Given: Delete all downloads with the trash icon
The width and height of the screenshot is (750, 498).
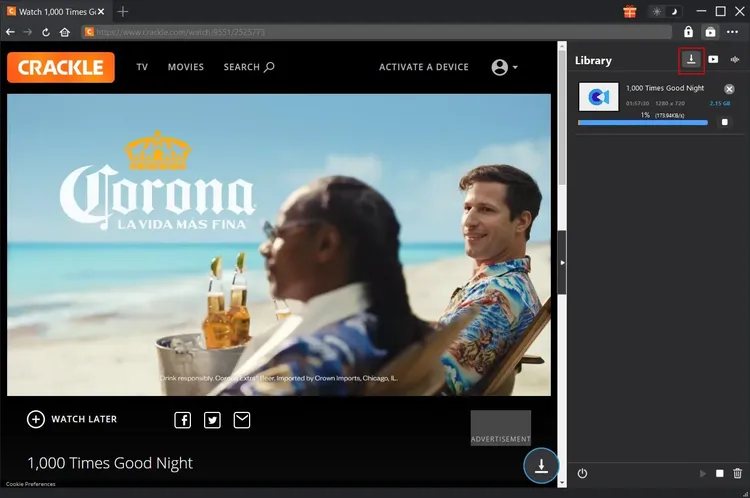Looking at the screenshot, I should [x=738, y=473].
